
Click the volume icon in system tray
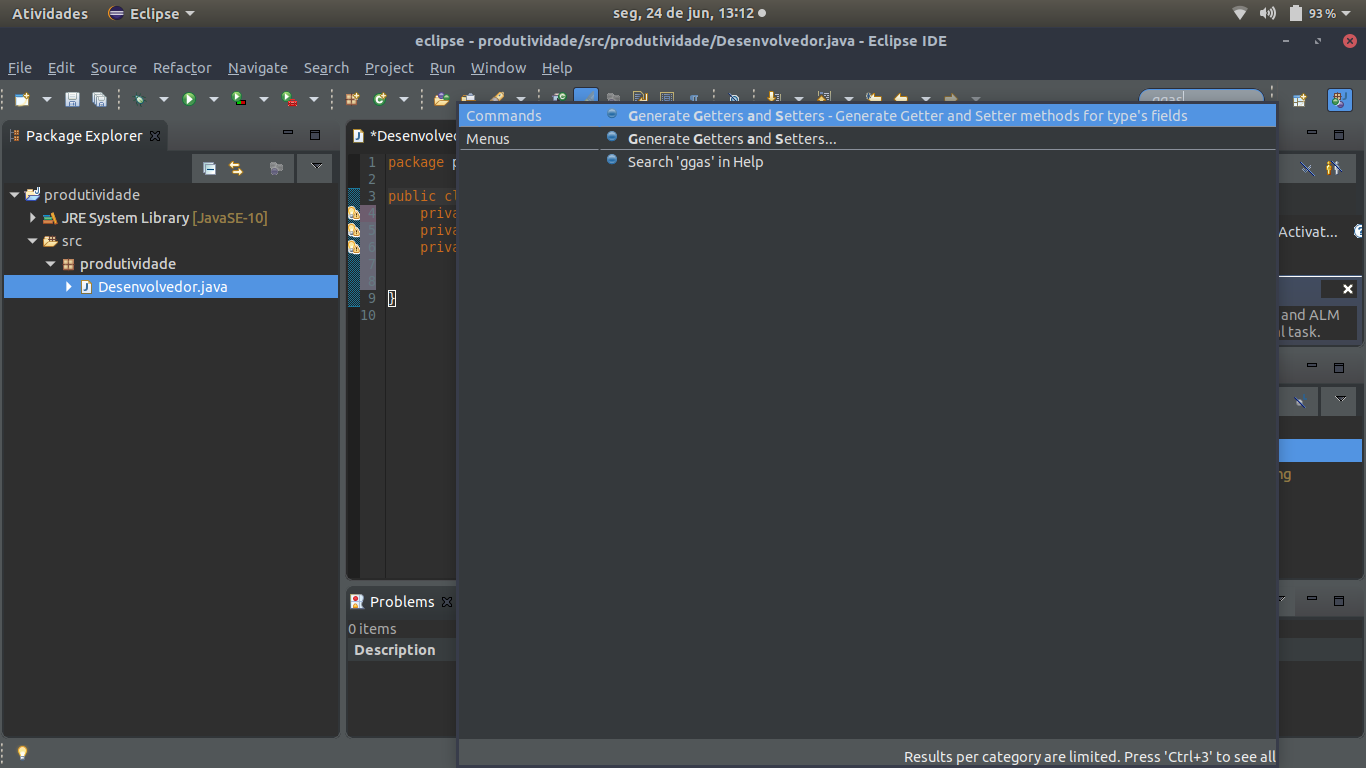tap(1268, 13)
